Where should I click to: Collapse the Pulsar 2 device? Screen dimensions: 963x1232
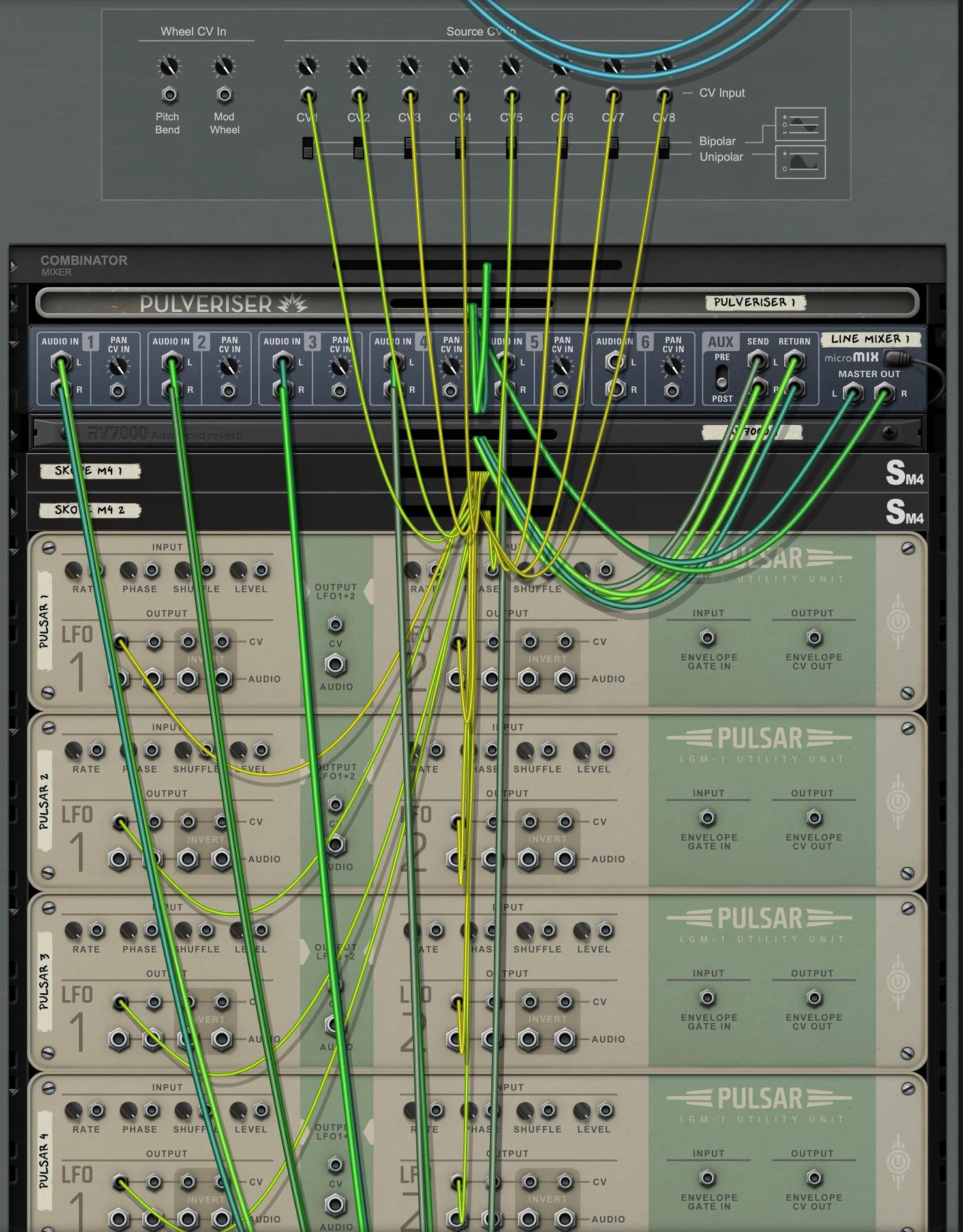point(14,731)
